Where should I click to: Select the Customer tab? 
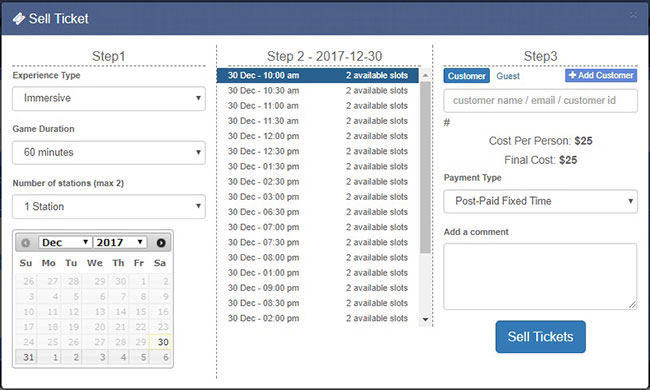click(x=466, y=76)
